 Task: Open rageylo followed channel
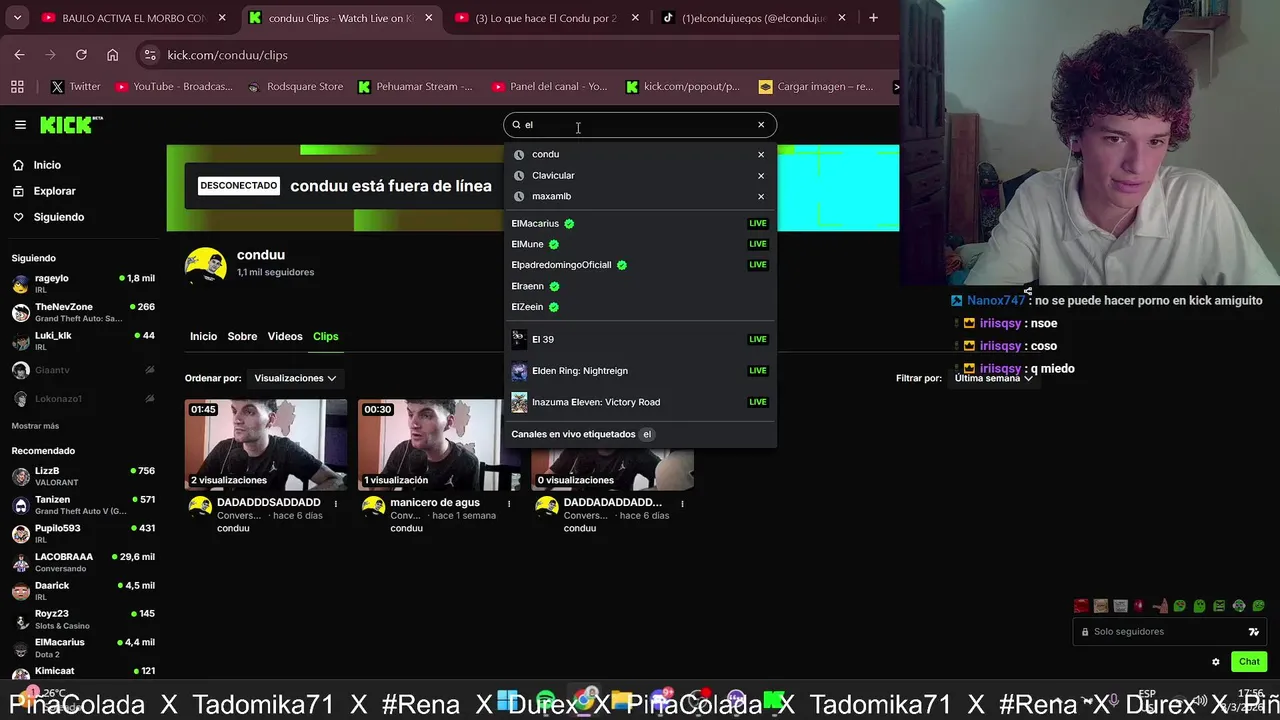pos(83,284)
